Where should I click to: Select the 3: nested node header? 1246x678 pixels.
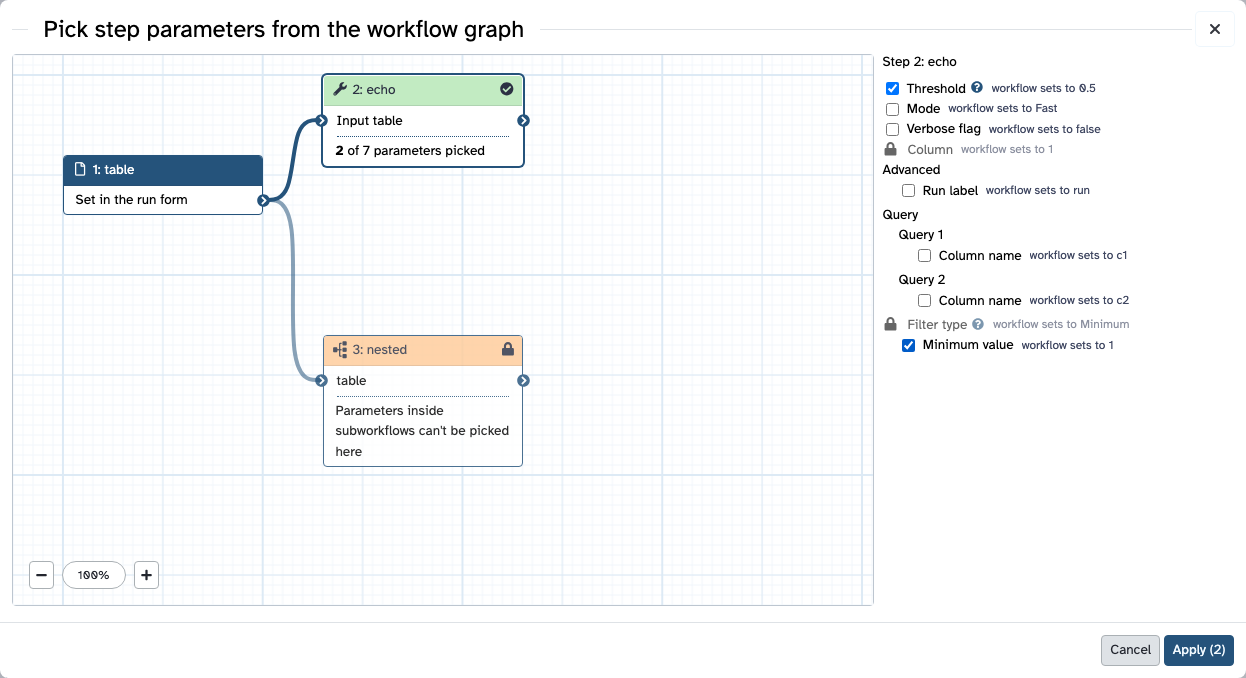tap(423, 350)
